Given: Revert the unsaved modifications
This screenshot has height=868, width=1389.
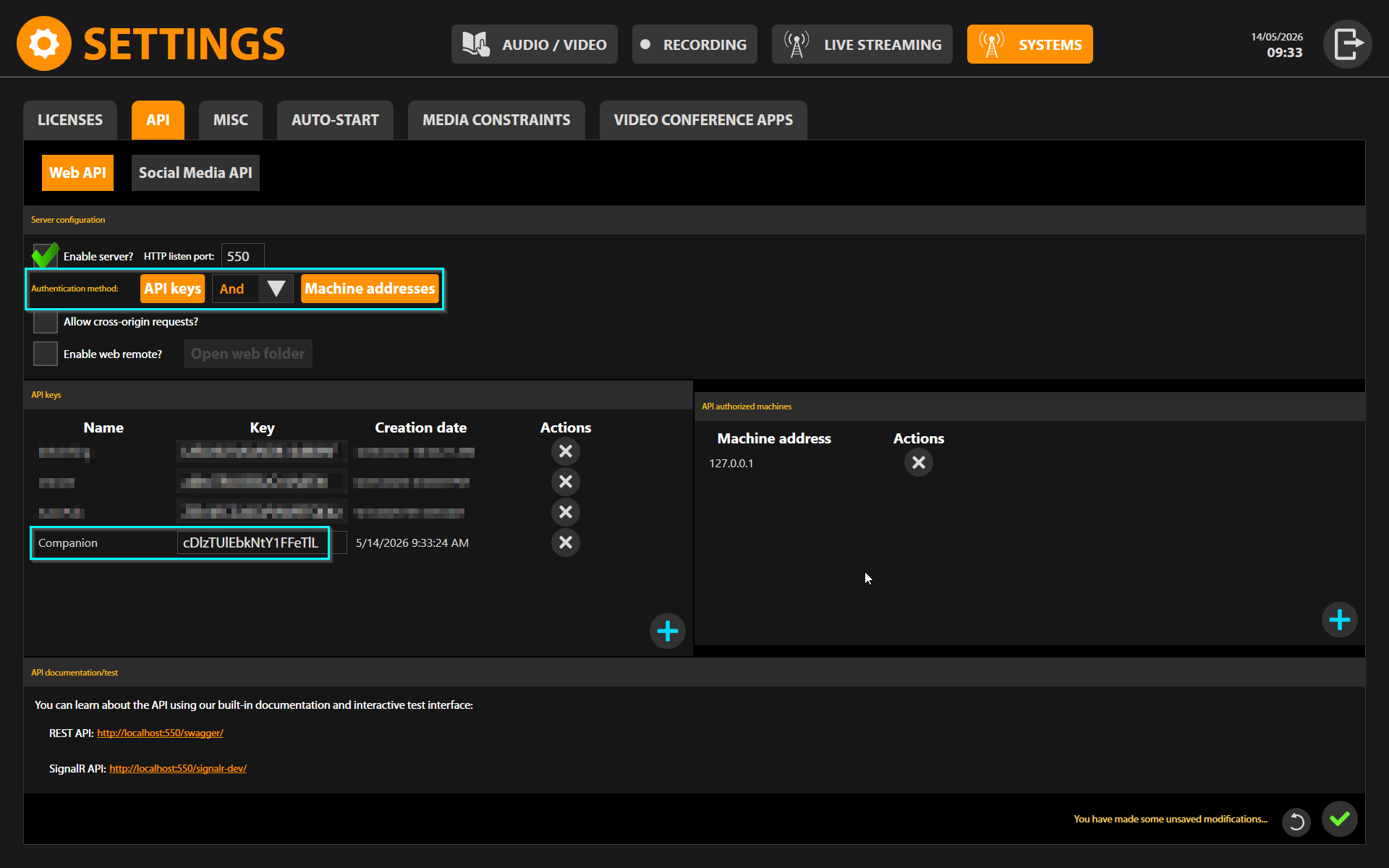Looking at the screenshot, I should [x=1296, y=822].
